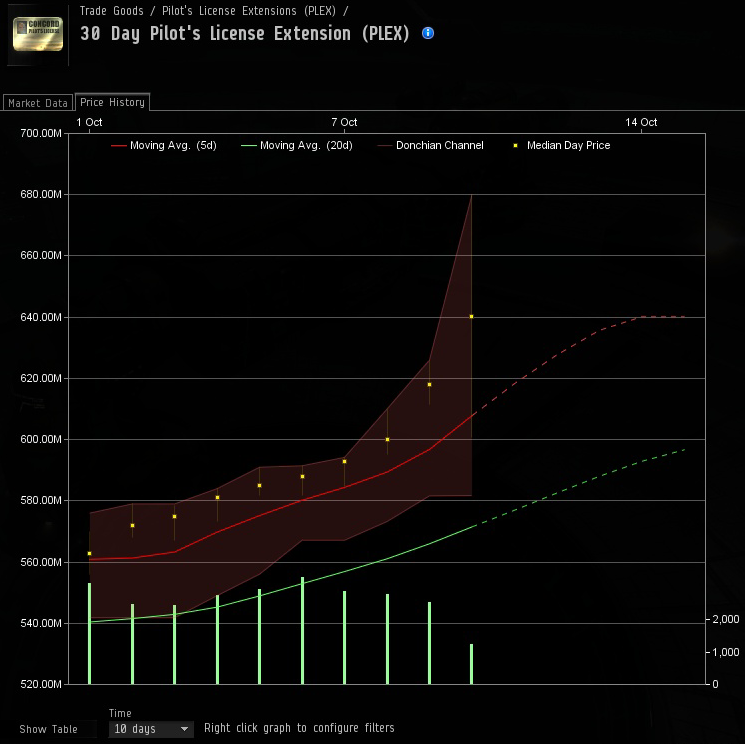Open Pilot's License Extensions (PLEX) breadcrumb

click(x=248, y=10)
